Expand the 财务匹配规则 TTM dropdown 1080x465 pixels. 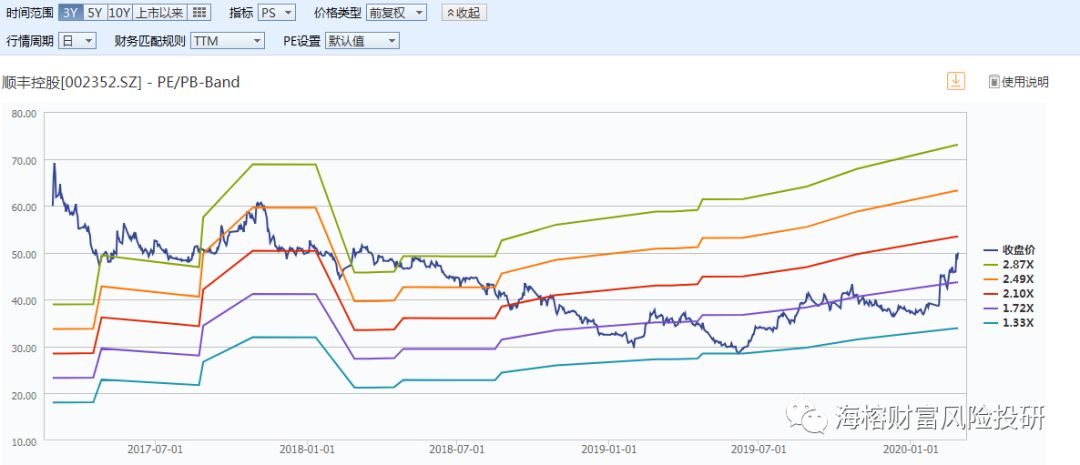click(227, 41)
